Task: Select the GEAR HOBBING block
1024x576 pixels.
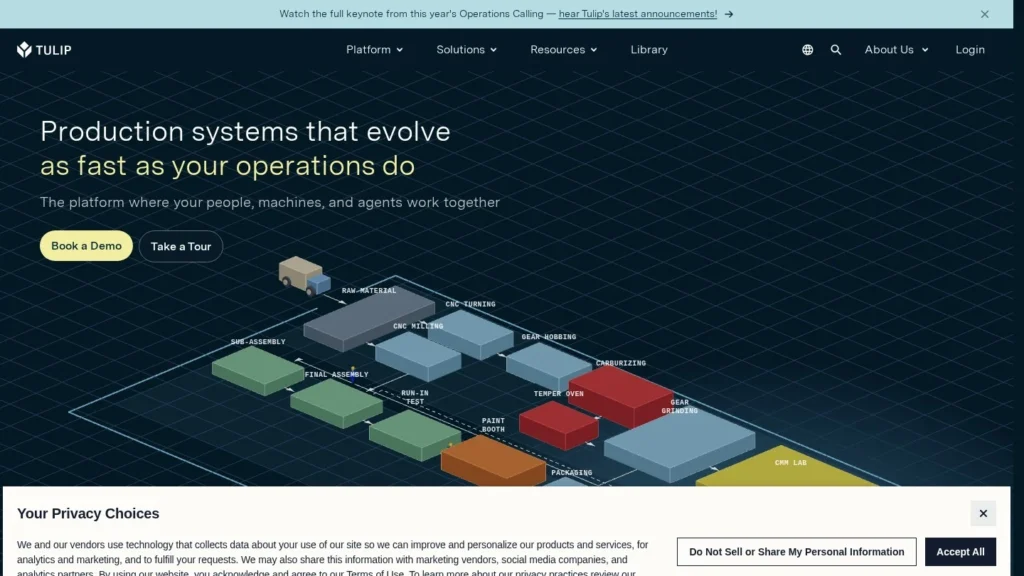Action: 547,366
